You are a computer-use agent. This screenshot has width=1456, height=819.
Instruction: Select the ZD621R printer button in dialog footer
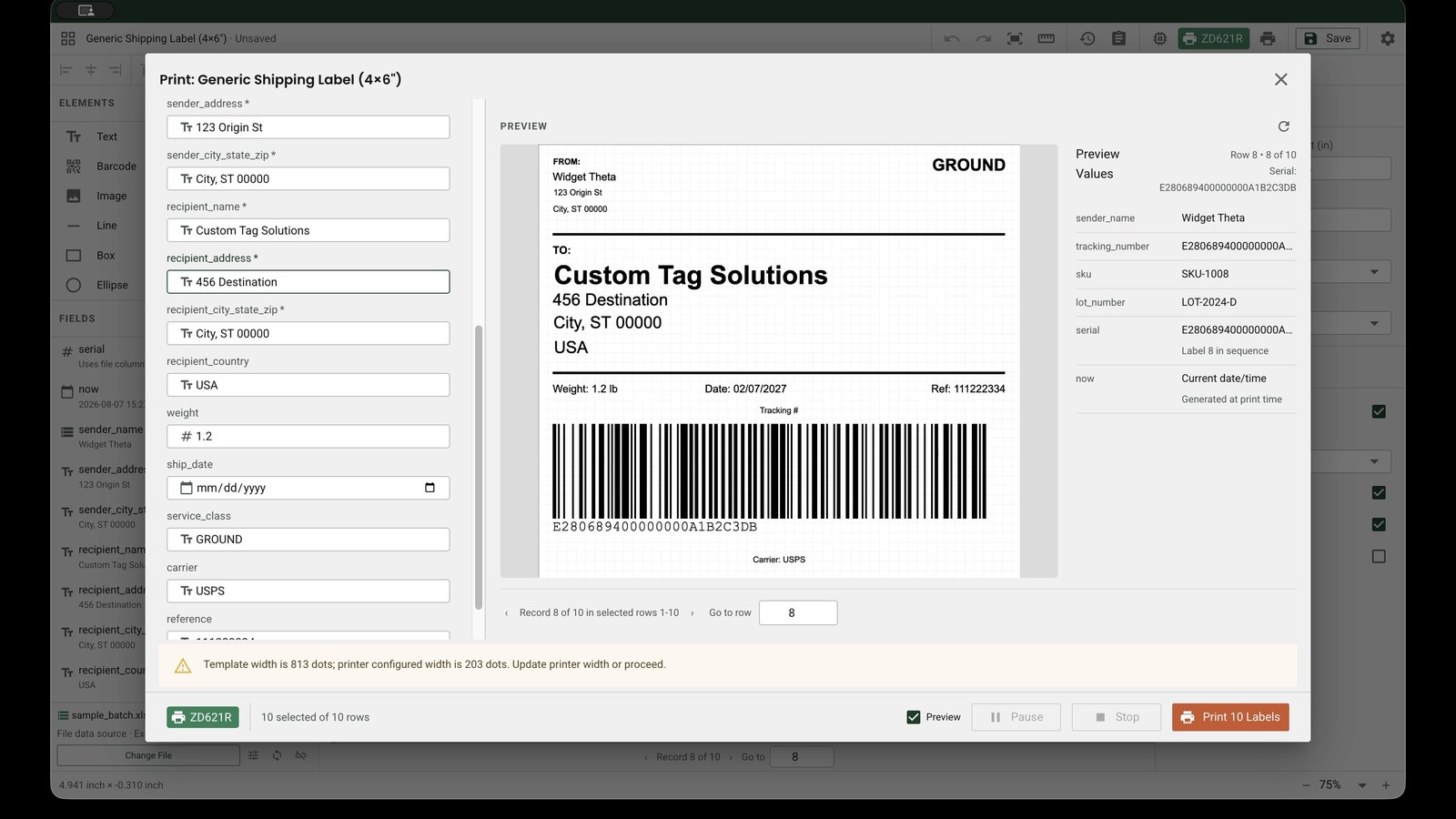[203, 717]
